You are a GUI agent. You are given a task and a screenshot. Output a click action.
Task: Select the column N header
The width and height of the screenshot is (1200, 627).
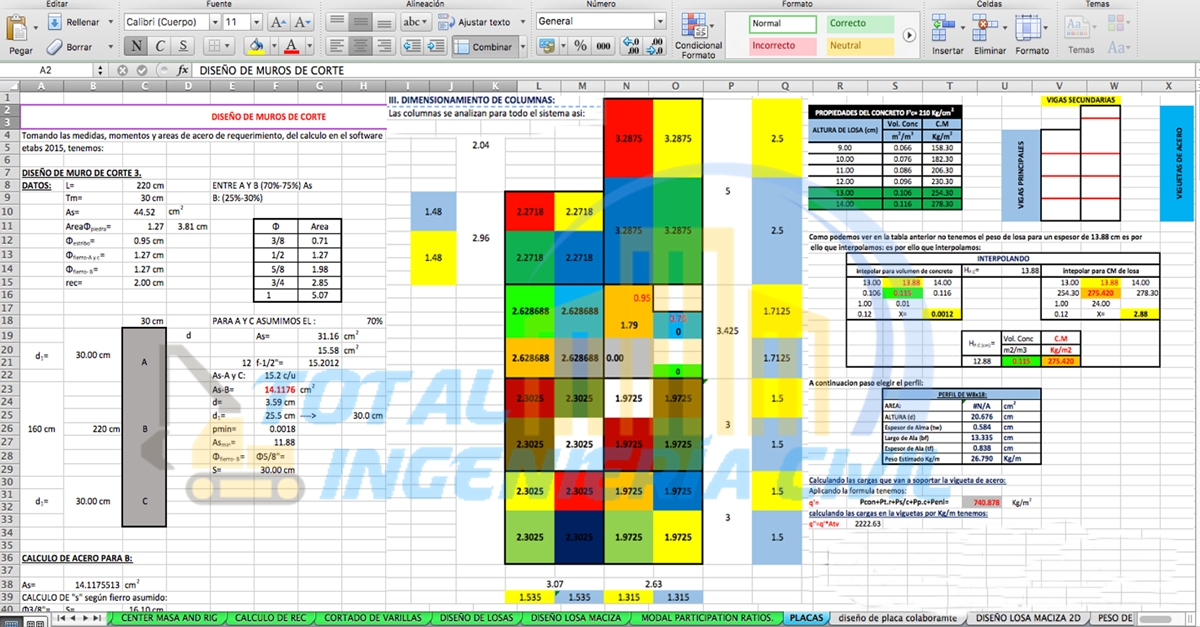[x=627, y=87]
